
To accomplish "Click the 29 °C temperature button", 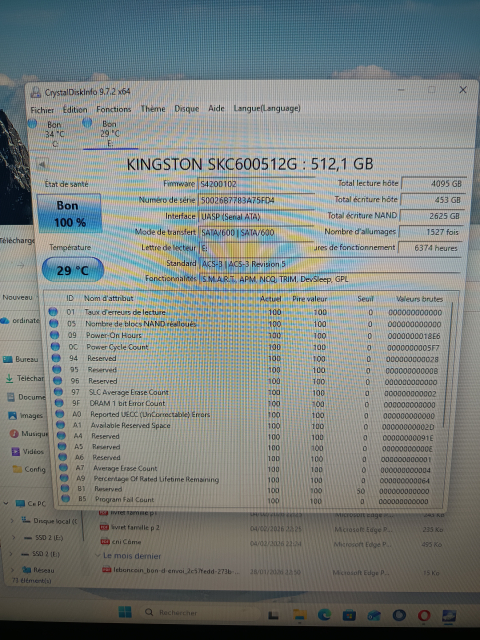I will click(73, 270).
